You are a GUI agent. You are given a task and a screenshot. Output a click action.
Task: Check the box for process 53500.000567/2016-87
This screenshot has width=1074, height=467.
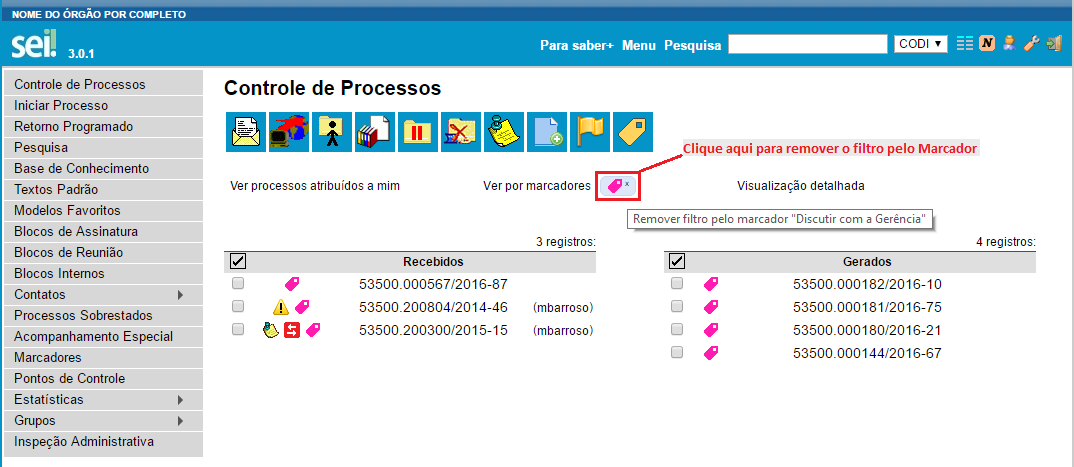pos(238,283)
